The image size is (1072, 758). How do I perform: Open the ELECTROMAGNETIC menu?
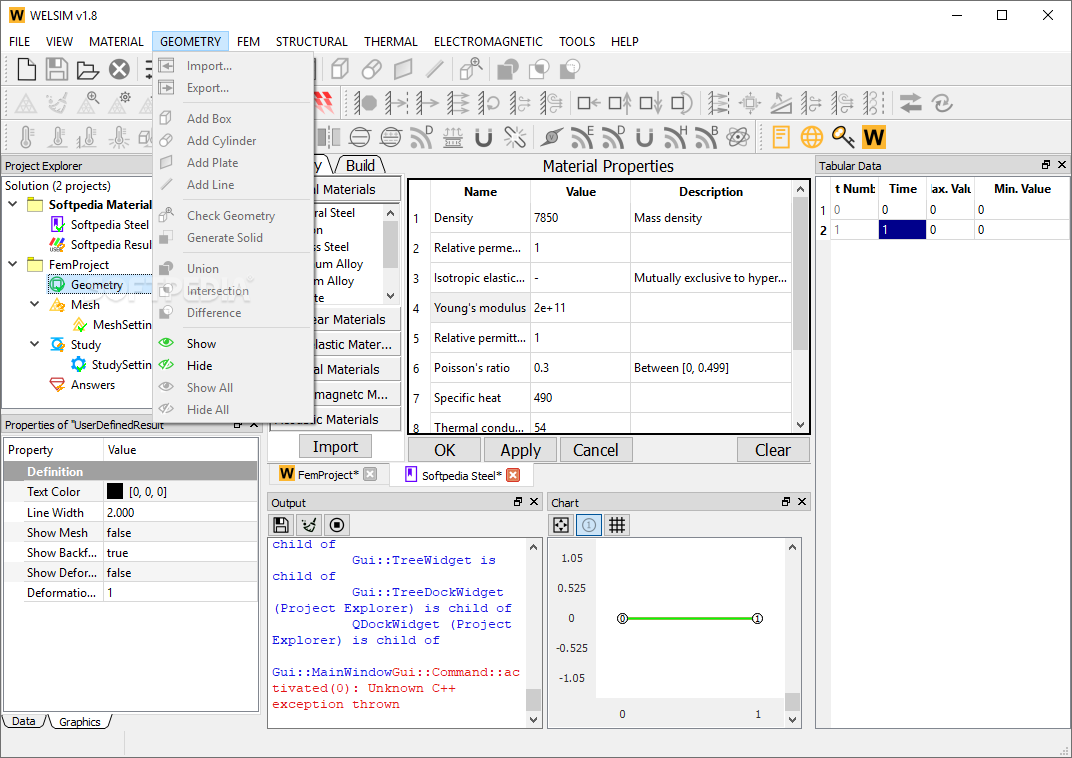click(488, 42)
